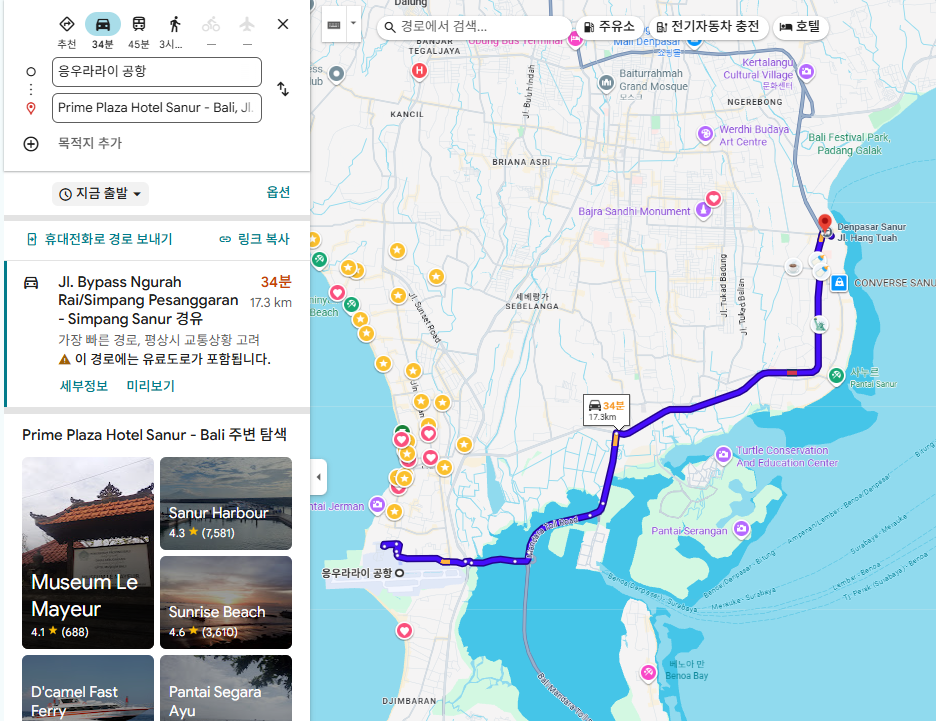Click the Bali Festival Park label
The image size is (936, 721).
849,144
